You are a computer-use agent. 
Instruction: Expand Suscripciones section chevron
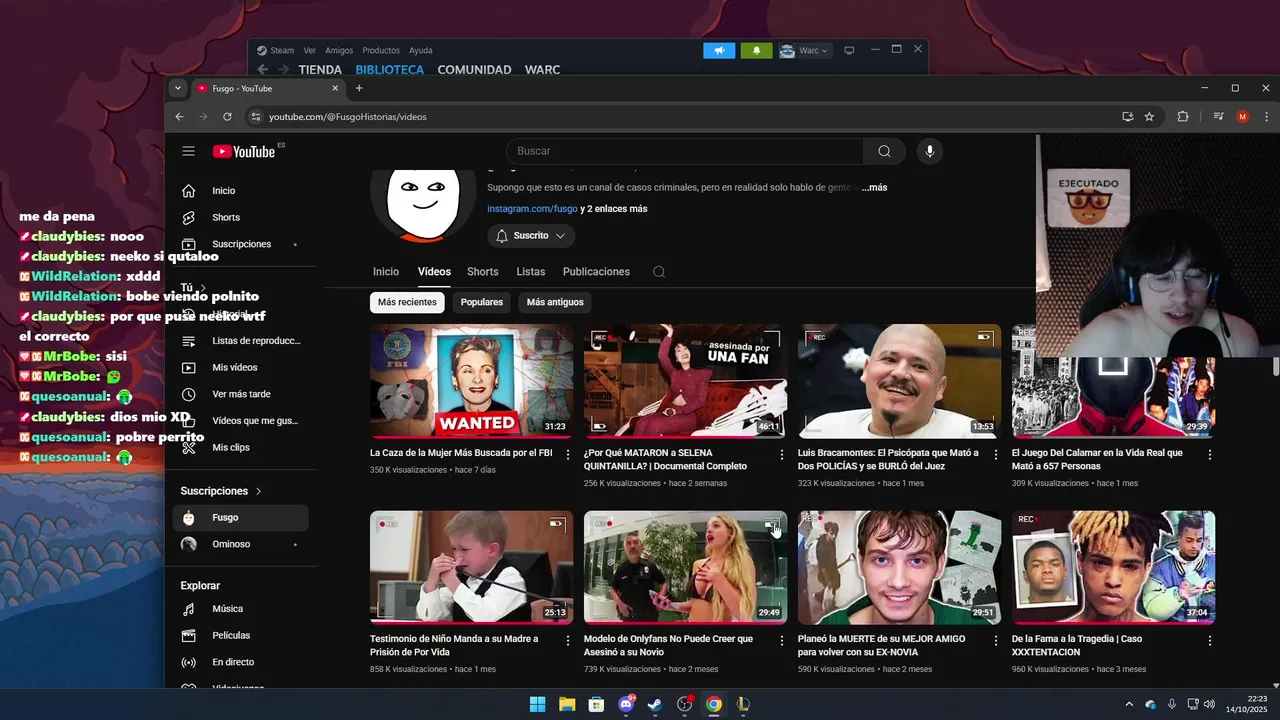point(258,491)
